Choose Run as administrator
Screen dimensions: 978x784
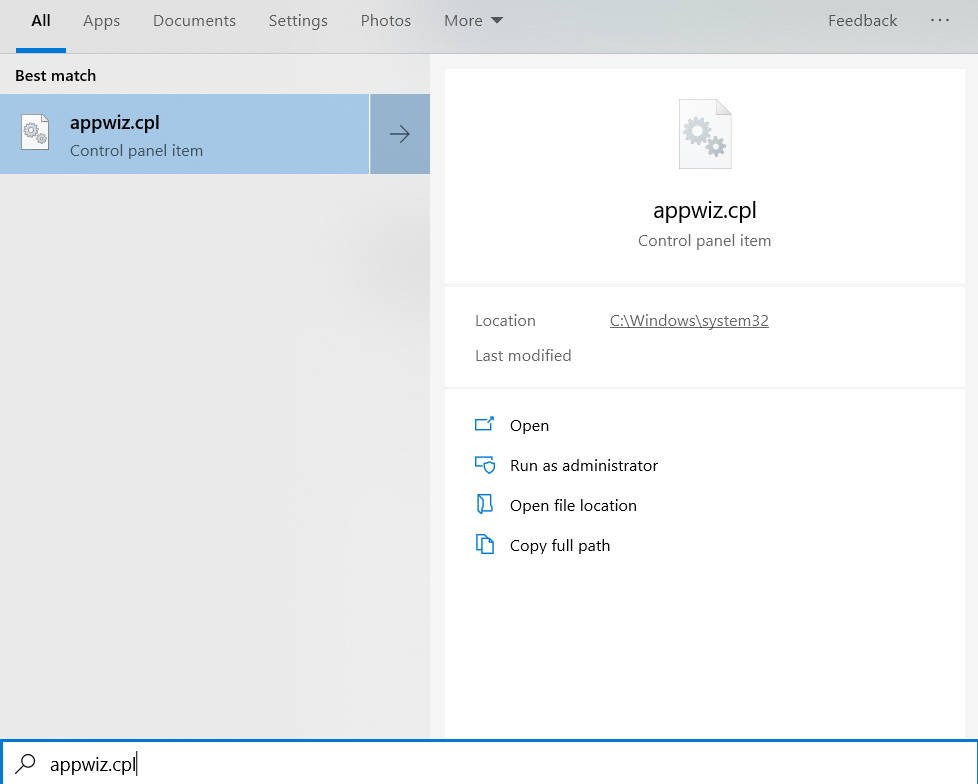pos(583,465)
